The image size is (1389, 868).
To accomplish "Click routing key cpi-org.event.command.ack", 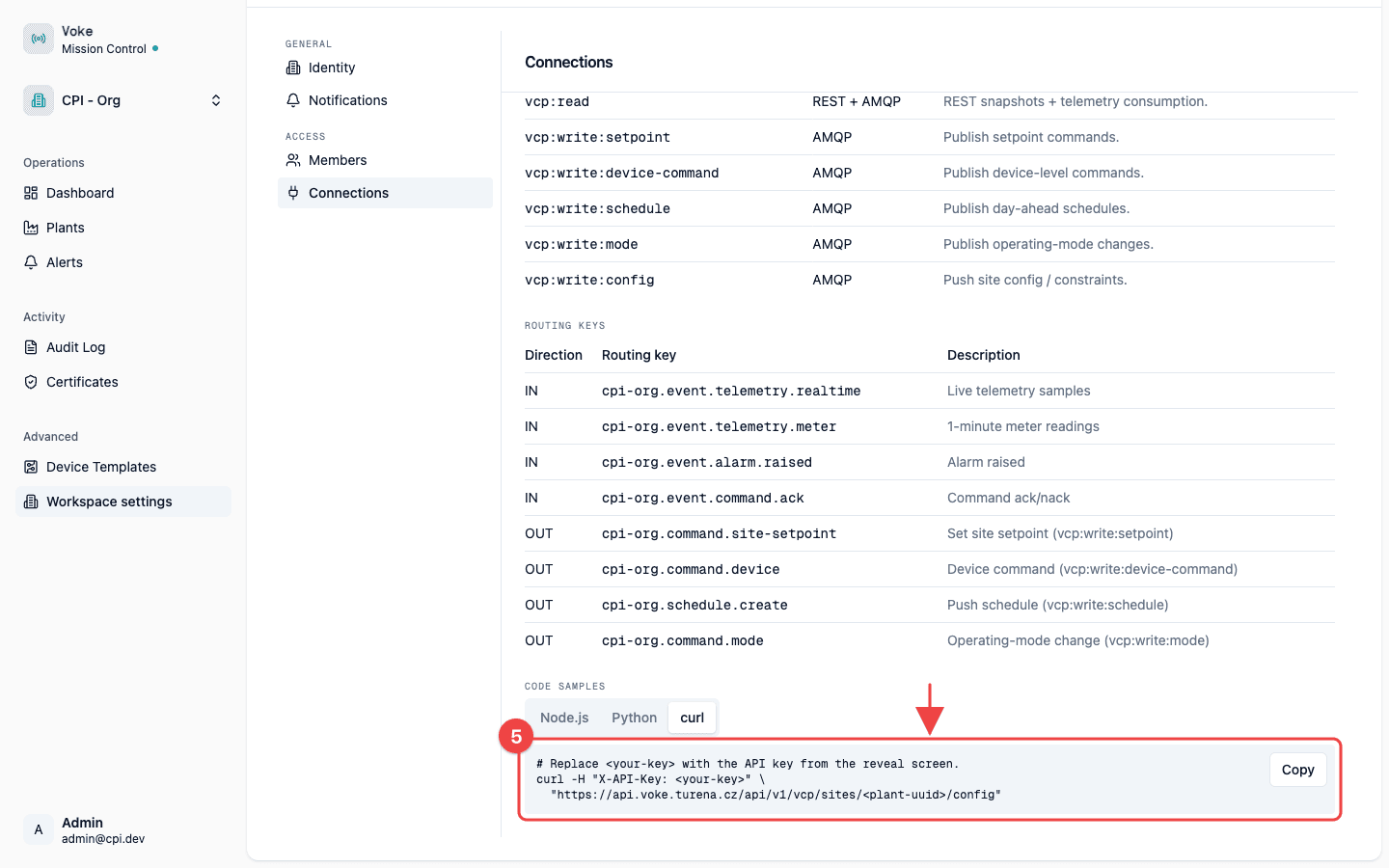I will click(702, 498).
